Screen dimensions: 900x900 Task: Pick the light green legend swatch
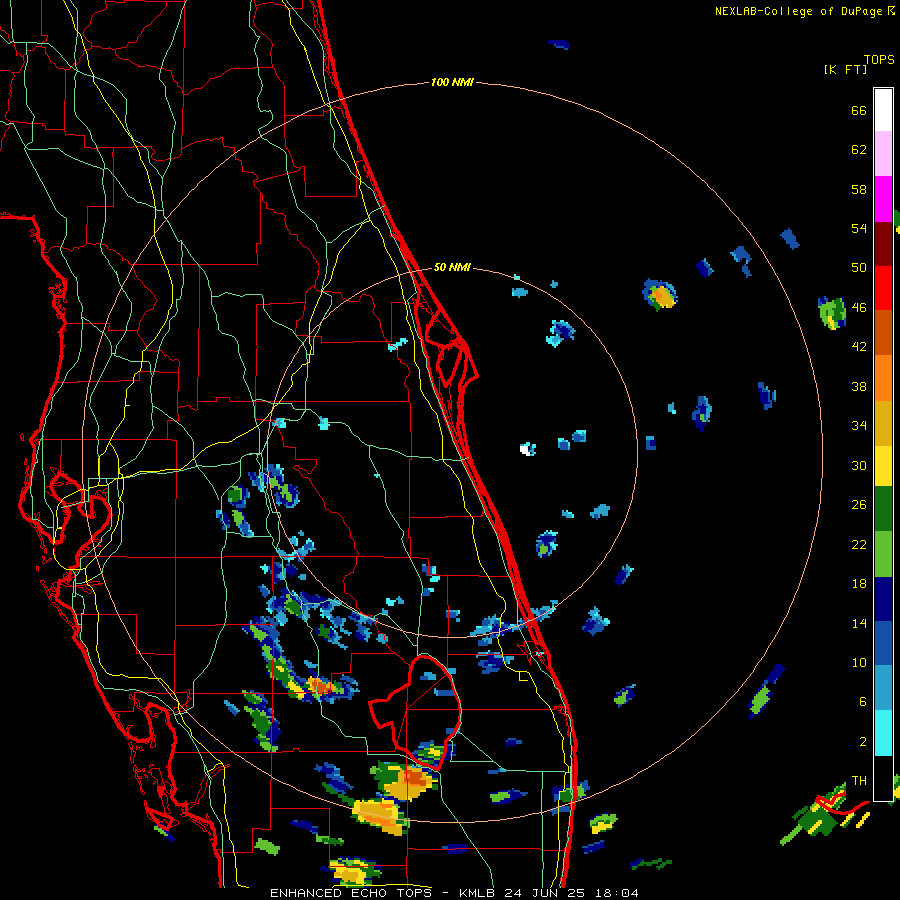[x=883, y=554]
